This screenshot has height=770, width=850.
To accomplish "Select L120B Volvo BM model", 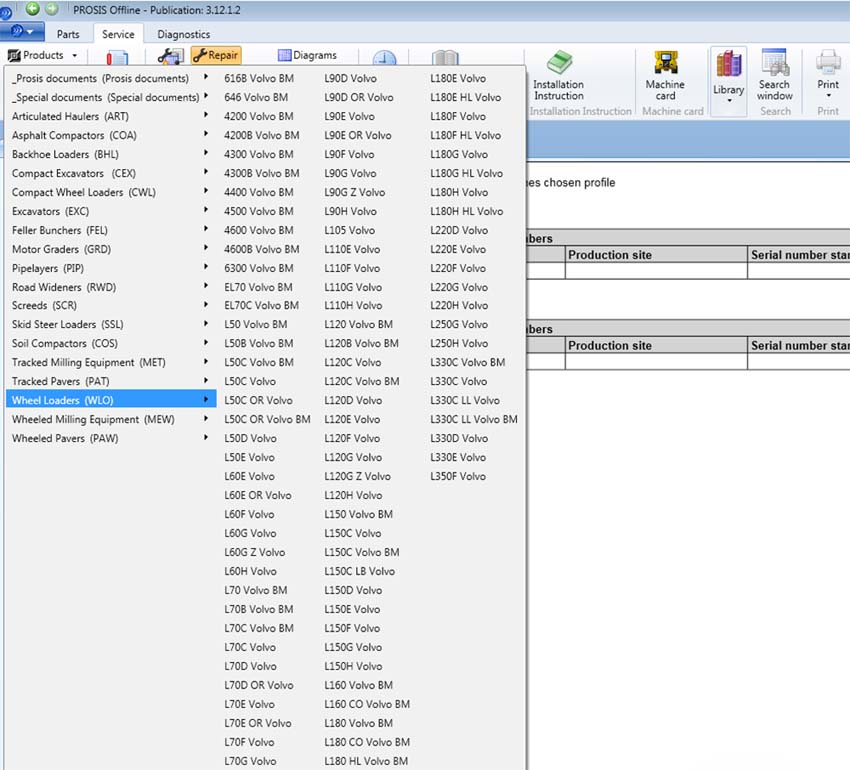I will point(361,343).
